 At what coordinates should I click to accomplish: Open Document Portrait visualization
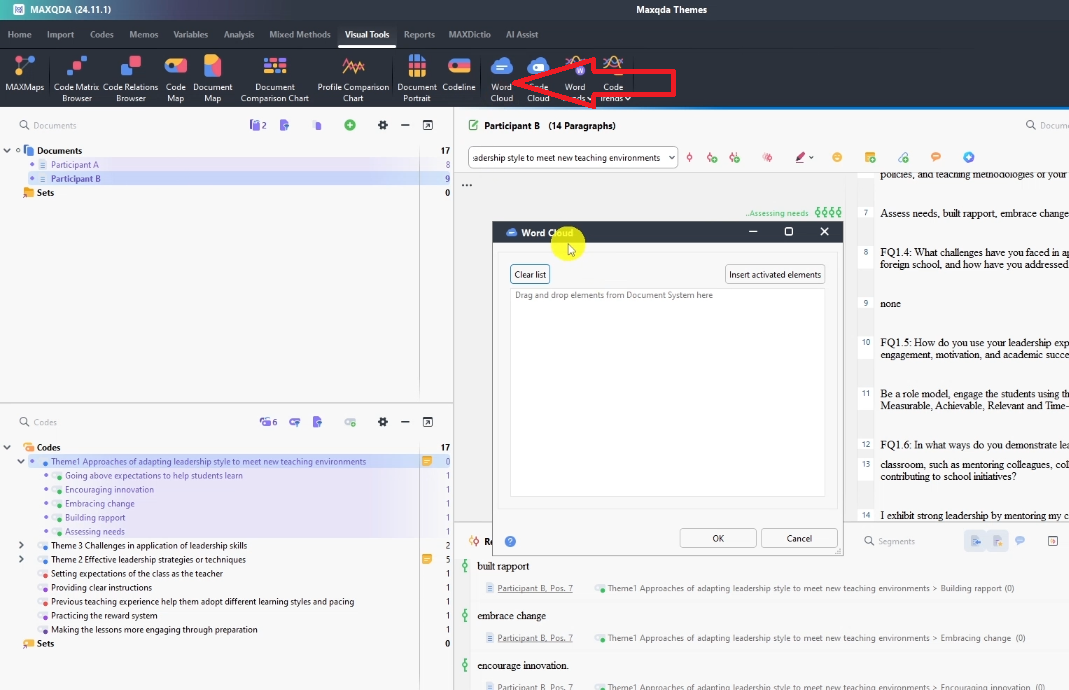(x=417, y=77)
